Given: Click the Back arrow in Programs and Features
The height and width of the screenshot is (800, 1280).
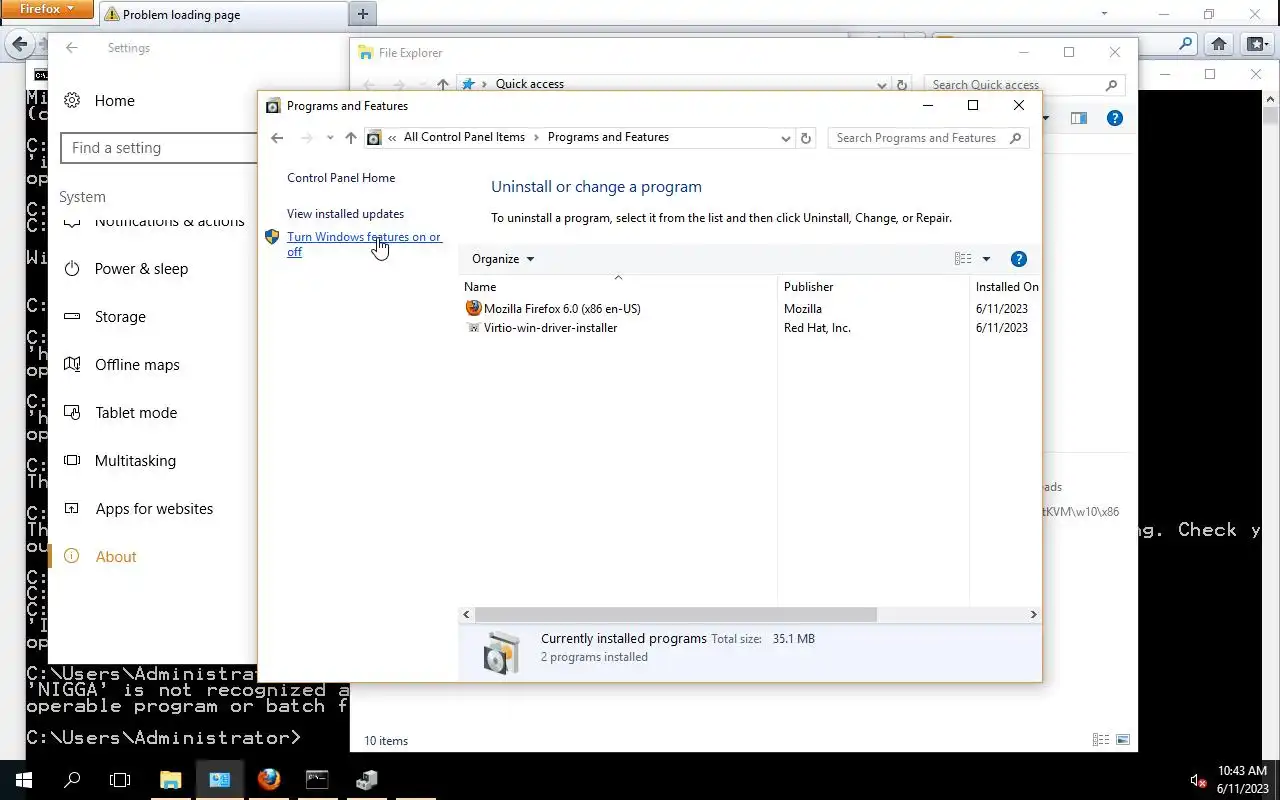Looking at the screenshot, I should (x=277, y=138).
